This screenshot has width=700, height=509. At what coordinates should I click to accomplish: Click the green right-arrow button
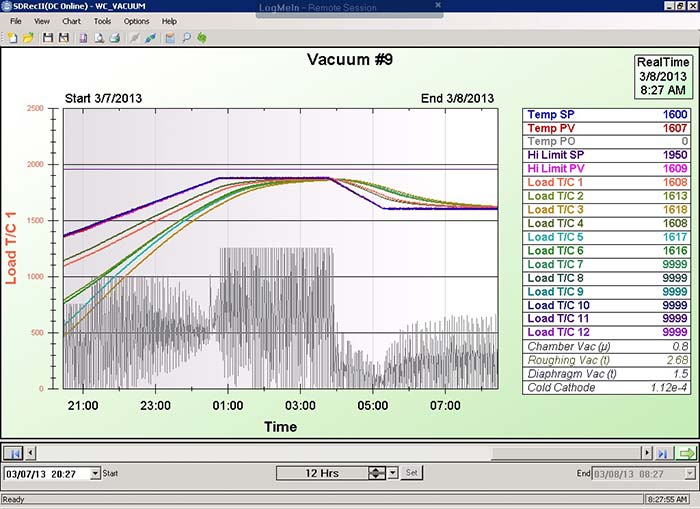click(x=686, y=454)
